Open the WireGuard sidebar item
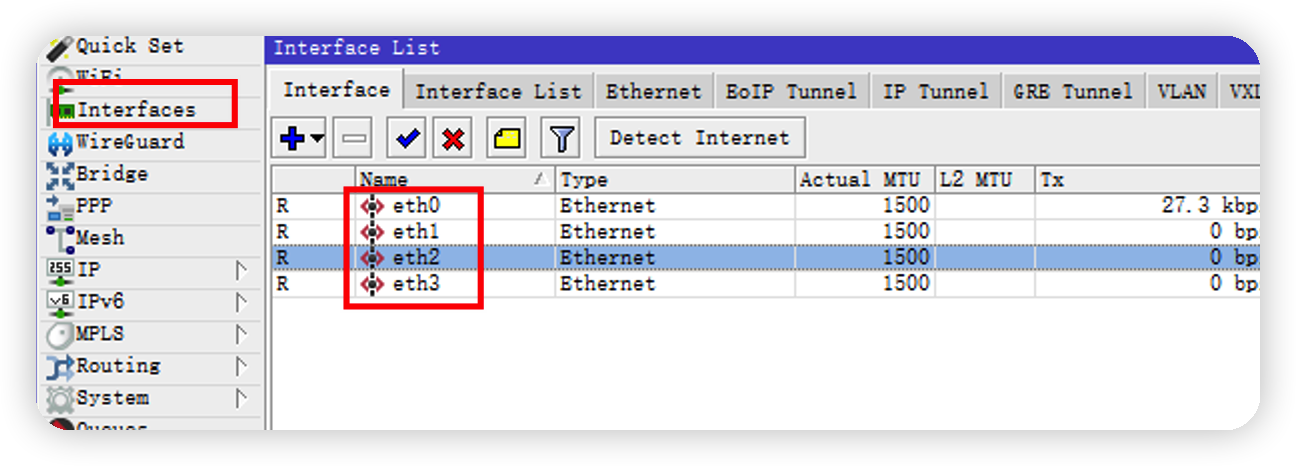1296x466 pixels. 129,142
